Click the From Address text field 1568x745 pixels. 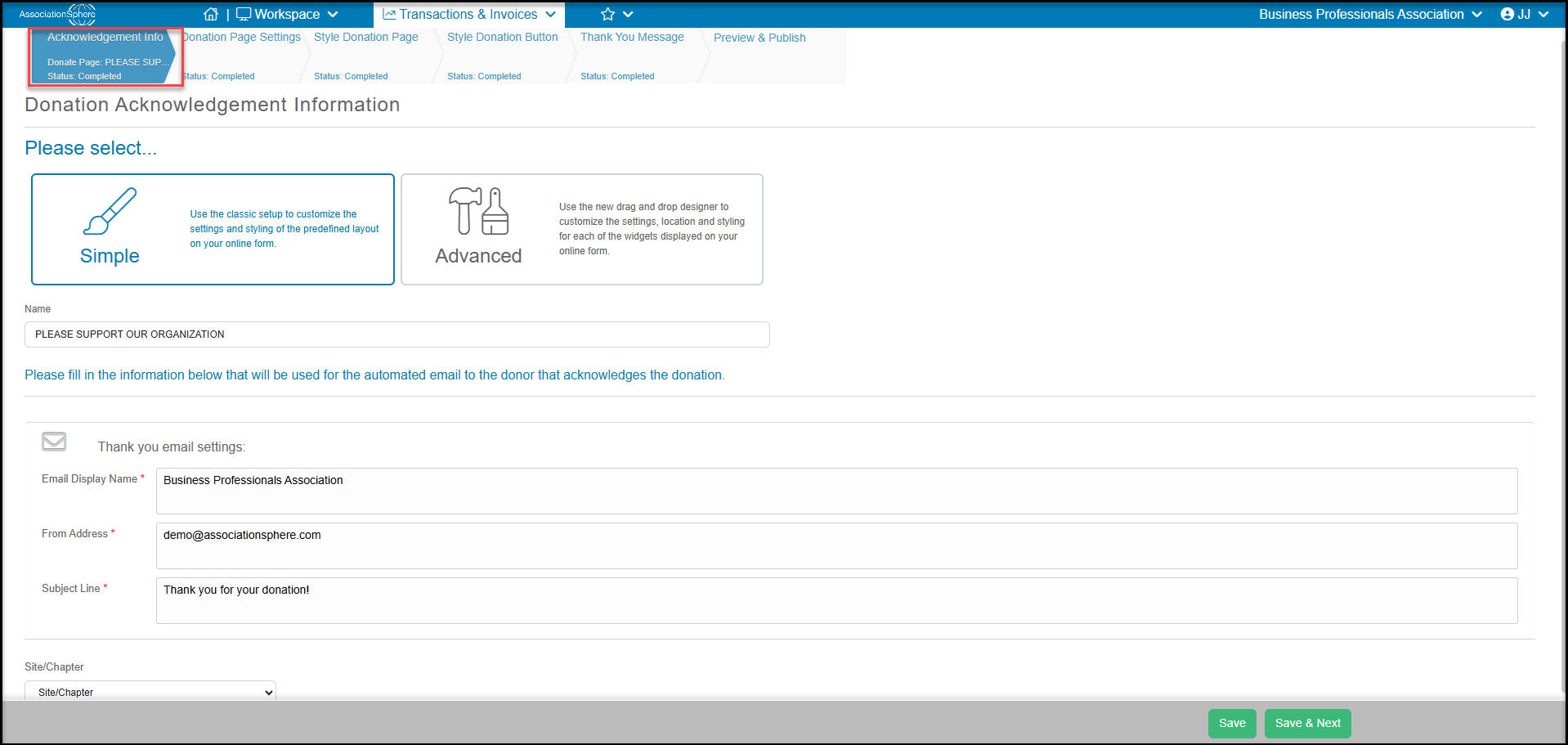[x=837, y=545]
